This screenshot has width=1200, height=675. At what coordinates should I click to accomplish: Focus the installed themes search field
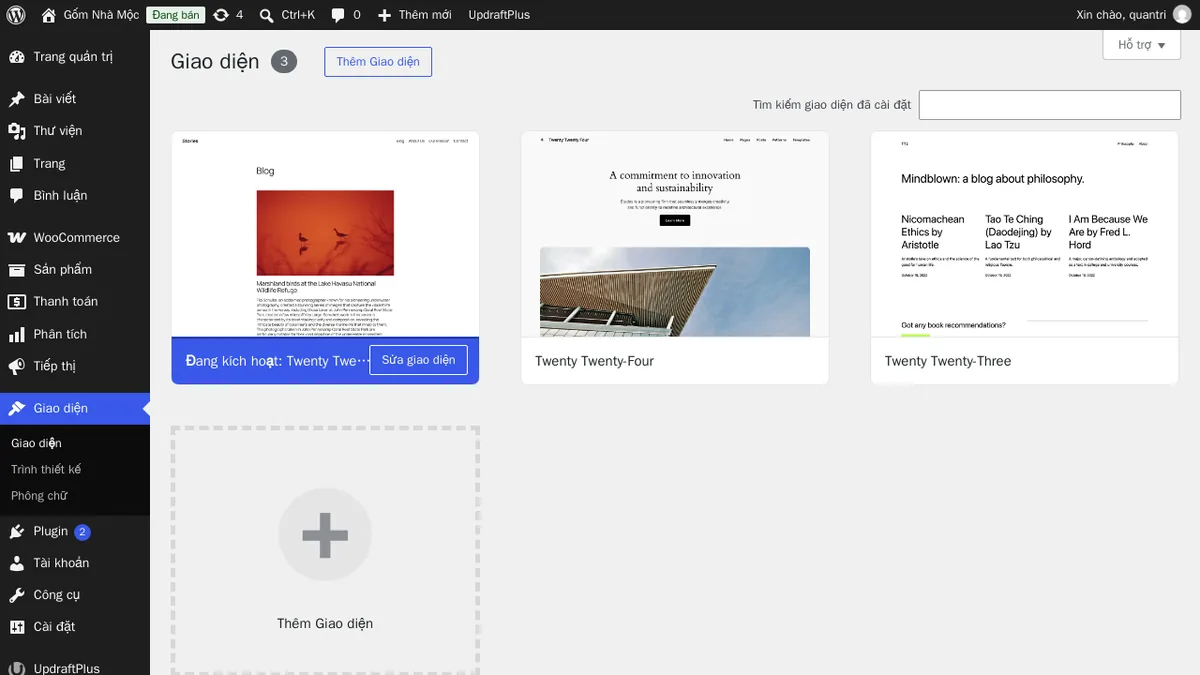1050,105
